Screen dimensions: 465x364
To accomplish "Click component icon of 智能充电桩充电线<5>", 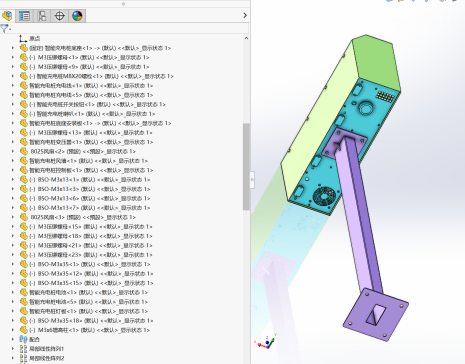I will point(23,95).
